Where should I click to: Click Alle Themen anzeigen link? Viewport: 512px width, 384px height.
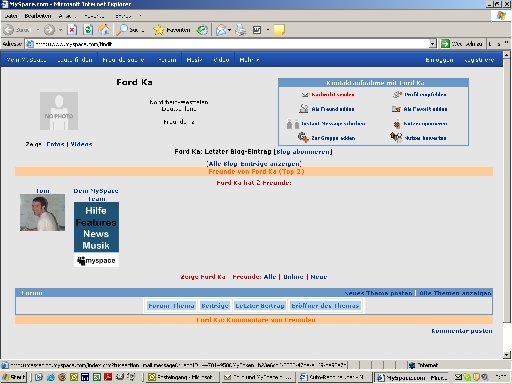[x=455, y=293]
